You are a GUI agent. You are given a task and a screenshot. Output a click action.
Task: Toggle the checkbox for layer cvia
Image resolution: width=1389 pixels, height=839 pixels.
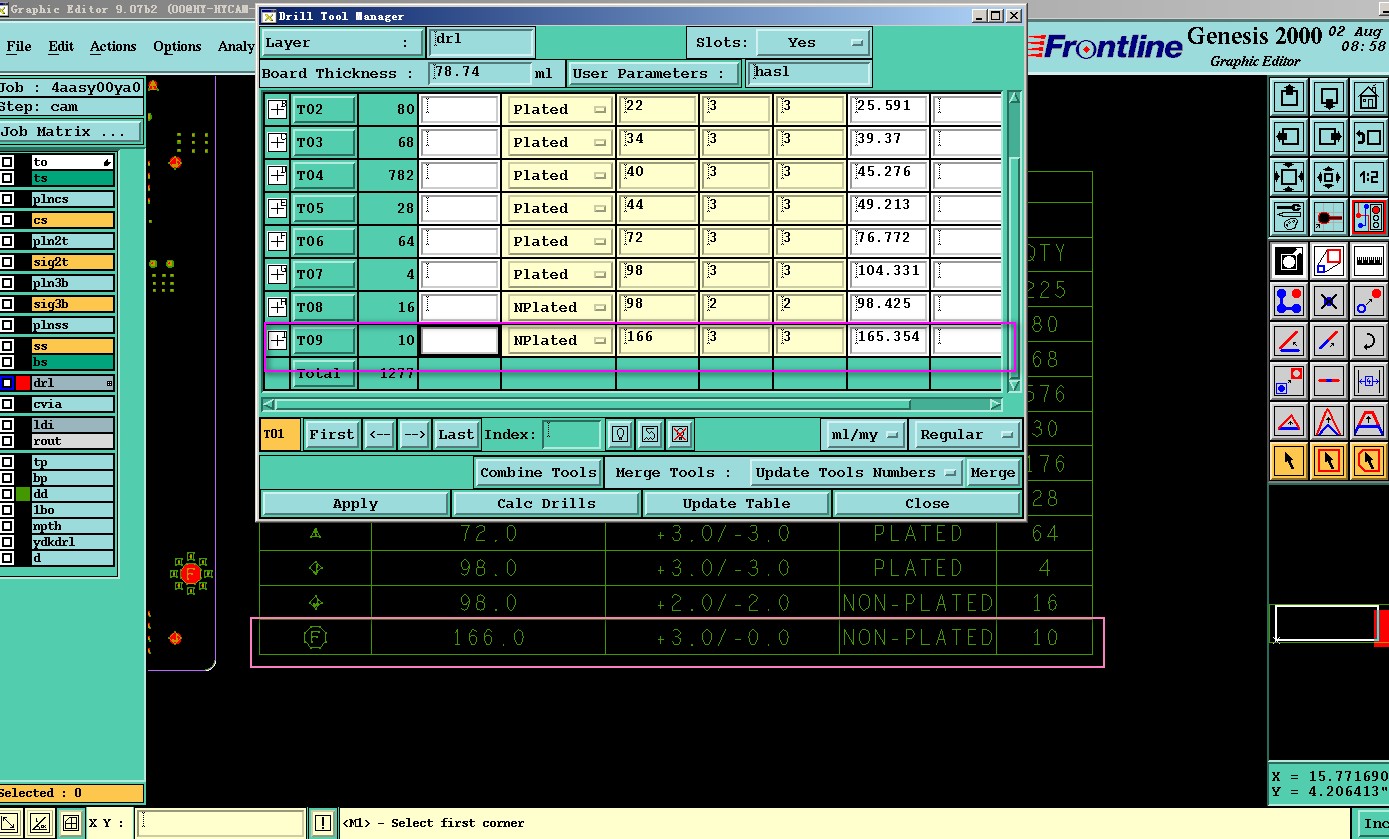7,404
